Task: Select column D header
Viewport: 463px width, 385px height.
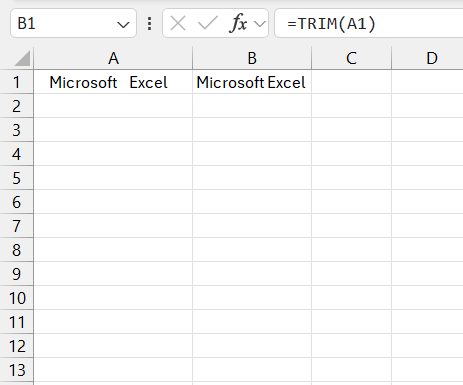Action: (x=428, y=58)
